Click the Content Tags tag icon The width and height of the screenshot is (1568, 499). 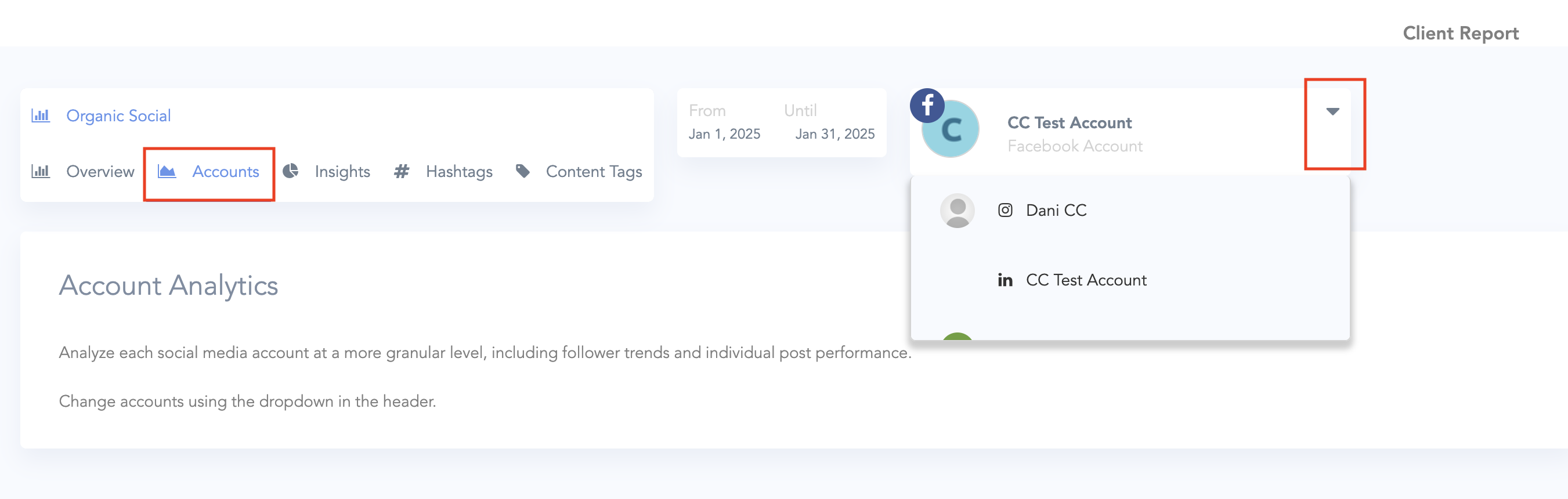(x=522, y=171)
